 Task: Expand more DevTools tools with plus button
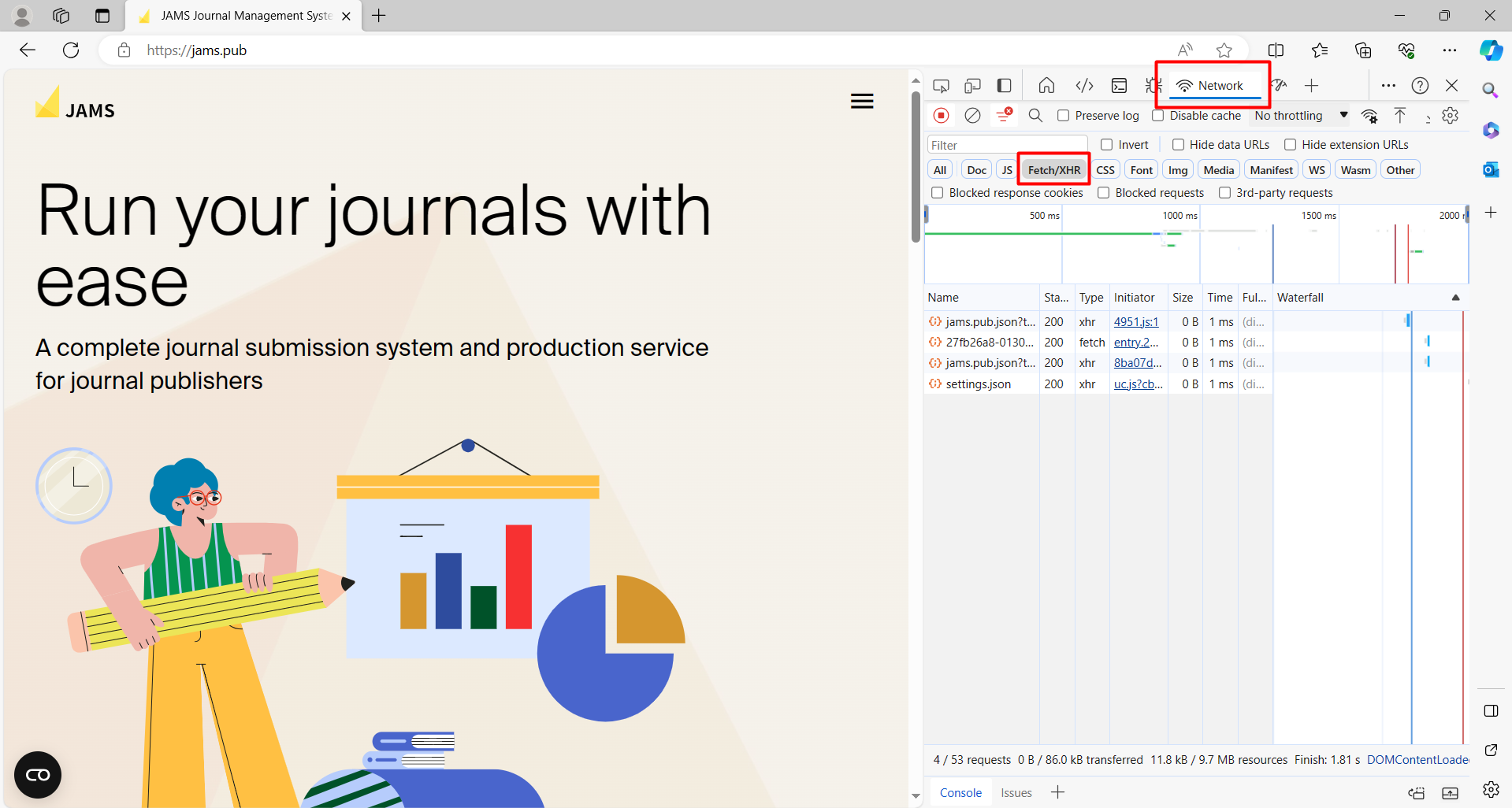1311,86
